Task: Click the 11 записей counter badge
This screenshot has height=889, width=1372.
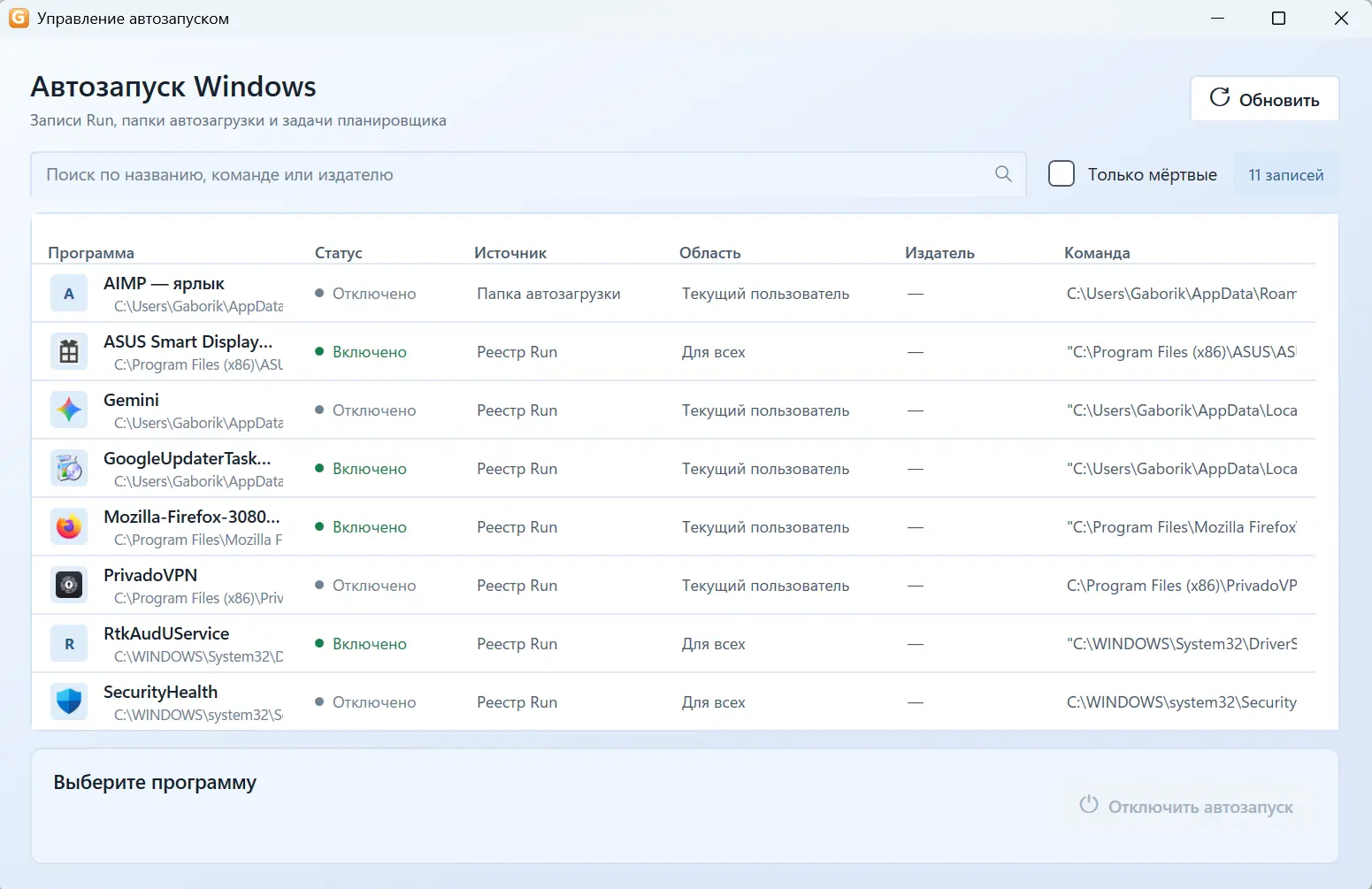Action: pyautogui.click(x=1285, y=174)
